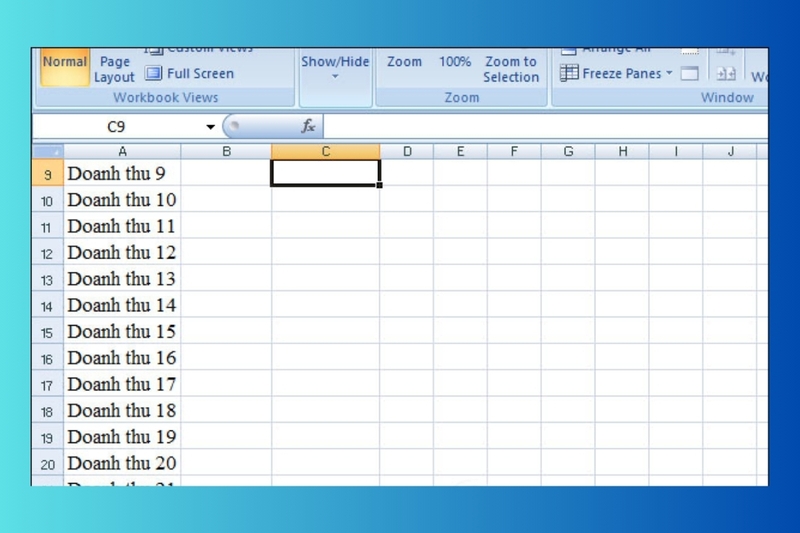Viewport: 800px width, 533px height.
Task: Select column H header
Action: [x=622, y=151]
